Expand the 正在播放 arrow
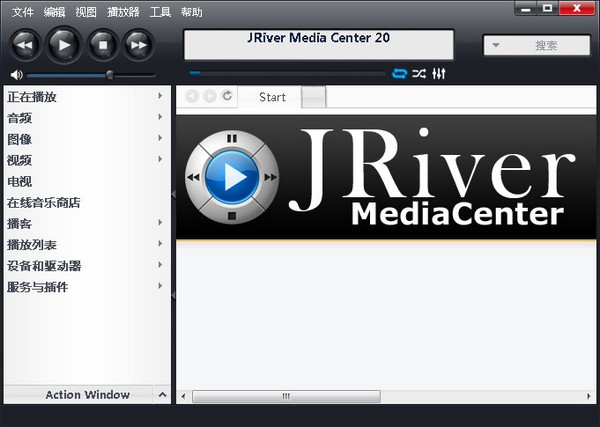600x427 pixels. pos(160,96)
